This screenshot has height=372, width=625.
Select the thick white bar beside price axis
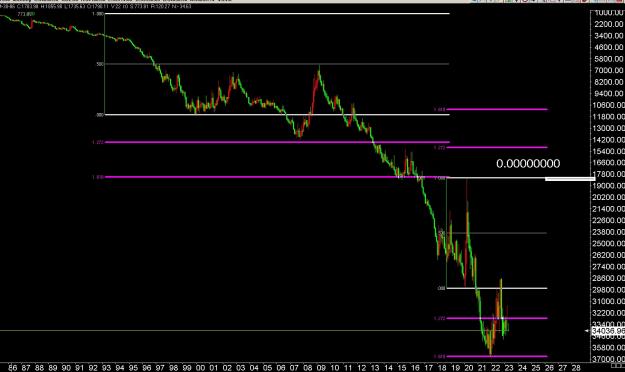[x=570, y=179]
